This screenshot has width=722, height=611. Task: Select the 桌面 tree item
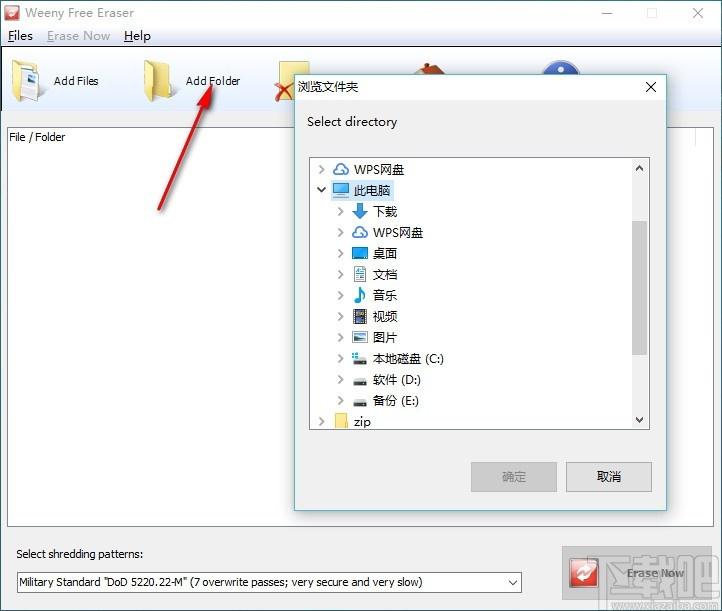384,253
